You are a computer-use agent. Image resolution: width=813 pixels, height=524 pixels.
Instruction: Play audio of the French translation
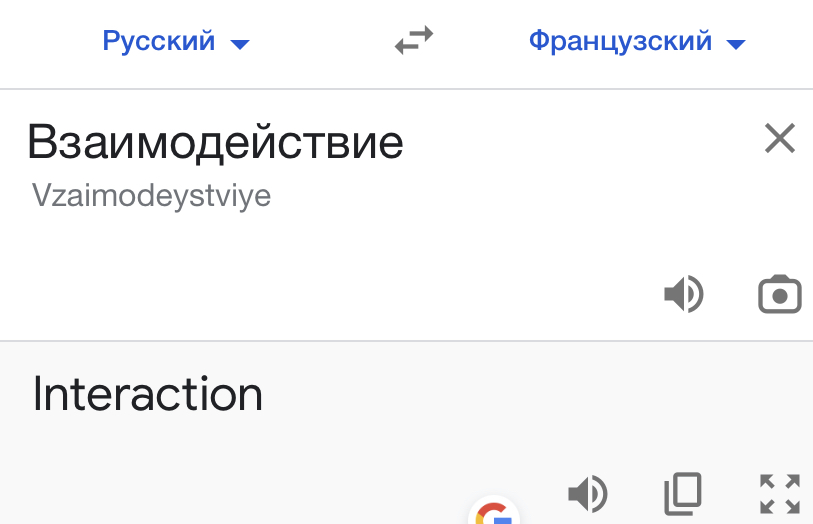point(588,493)
